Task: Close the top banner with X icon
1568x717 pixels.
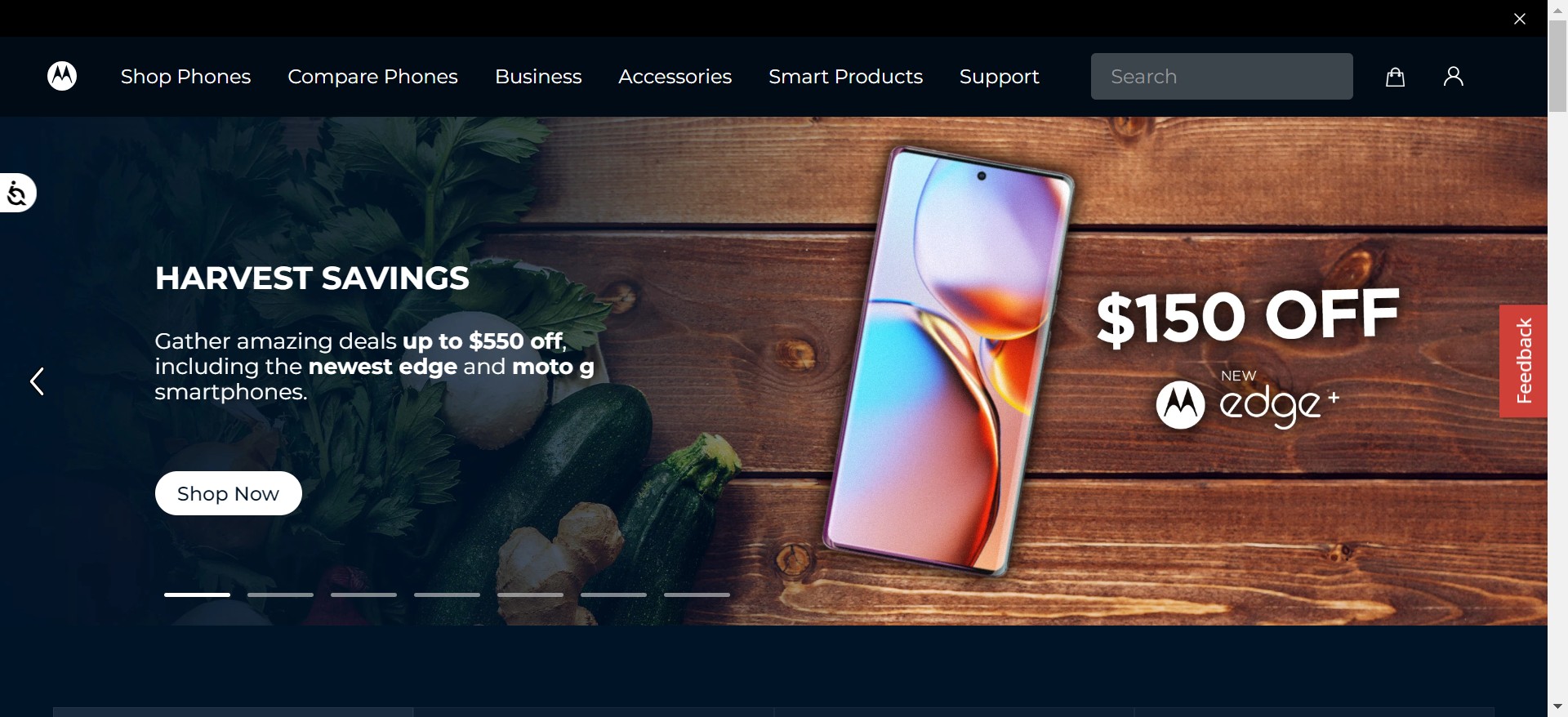Action: 1520,19
